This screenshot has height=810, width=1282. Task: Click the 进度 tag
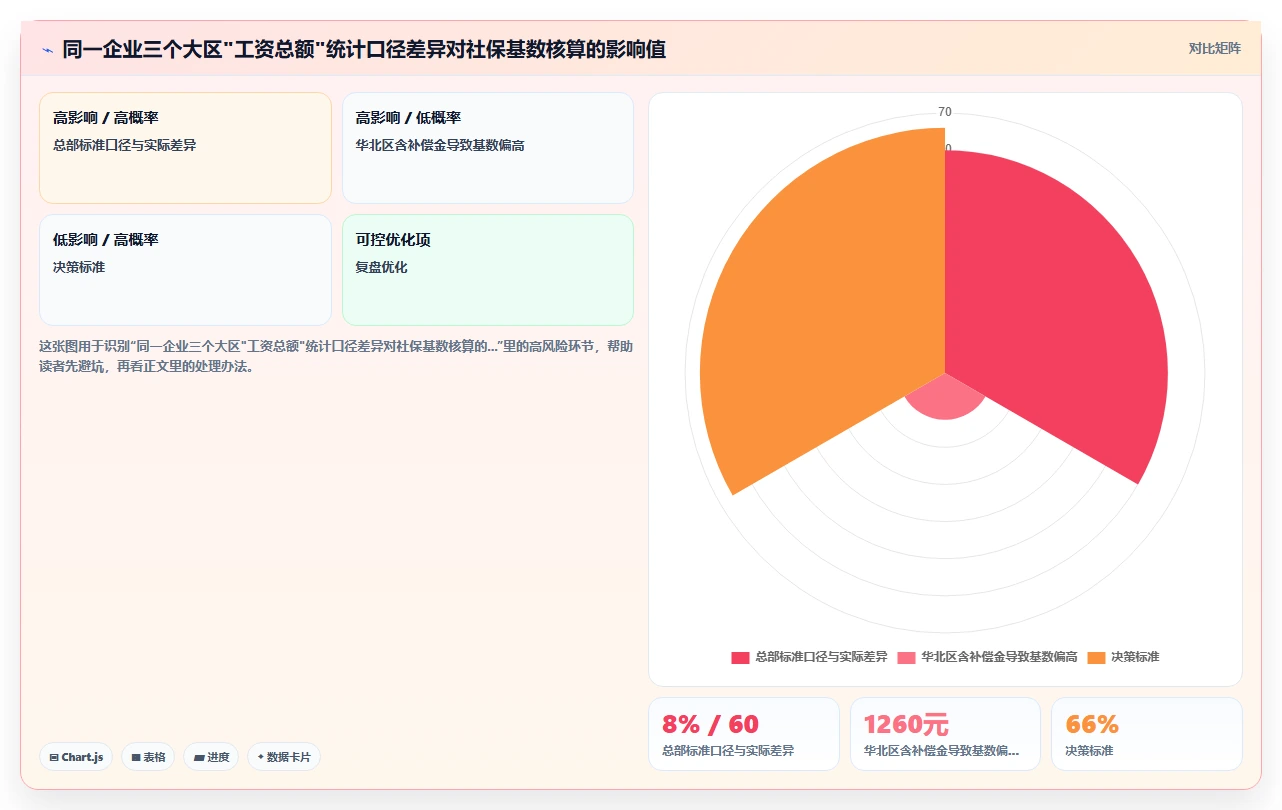click(211, 757)
